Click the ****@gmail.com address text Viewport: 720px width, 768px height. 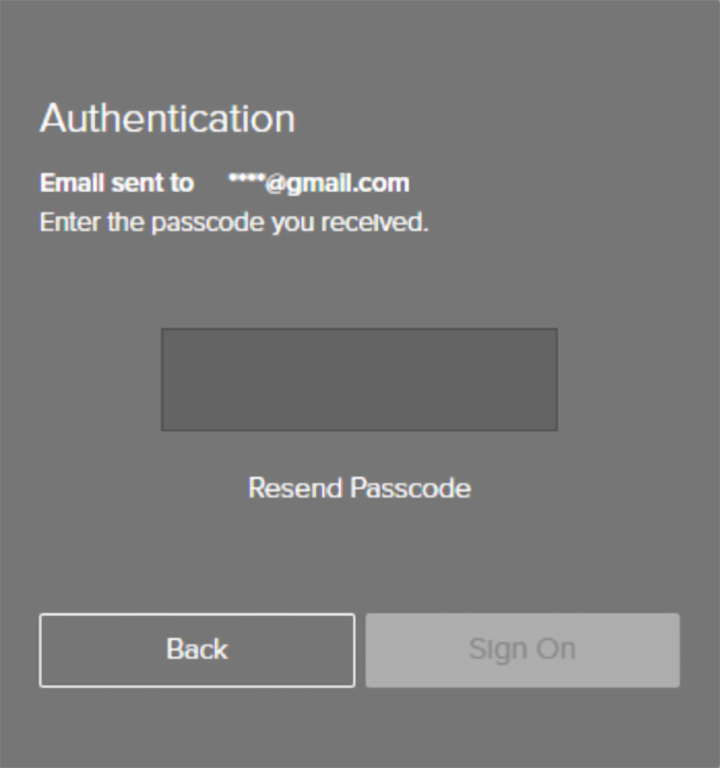(318, 183)
